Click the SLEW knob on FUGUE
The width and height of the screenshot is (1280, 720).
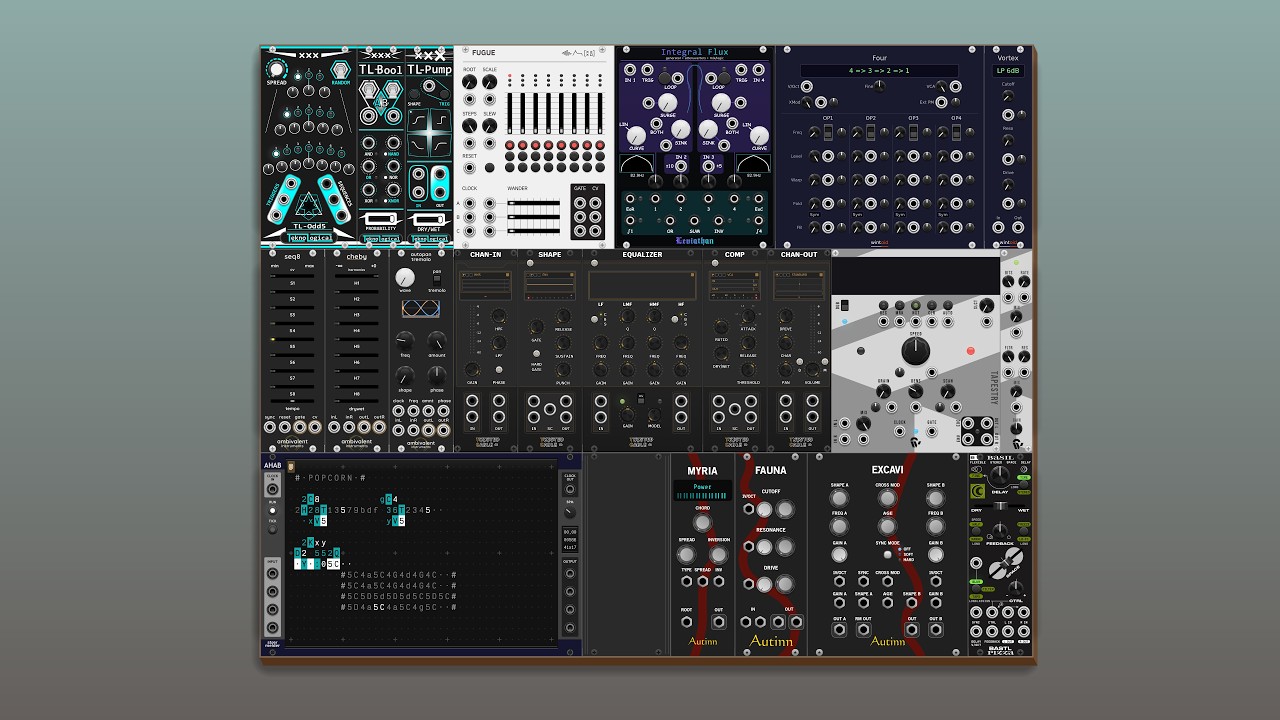pyautogui.click(x=489, y=127)
